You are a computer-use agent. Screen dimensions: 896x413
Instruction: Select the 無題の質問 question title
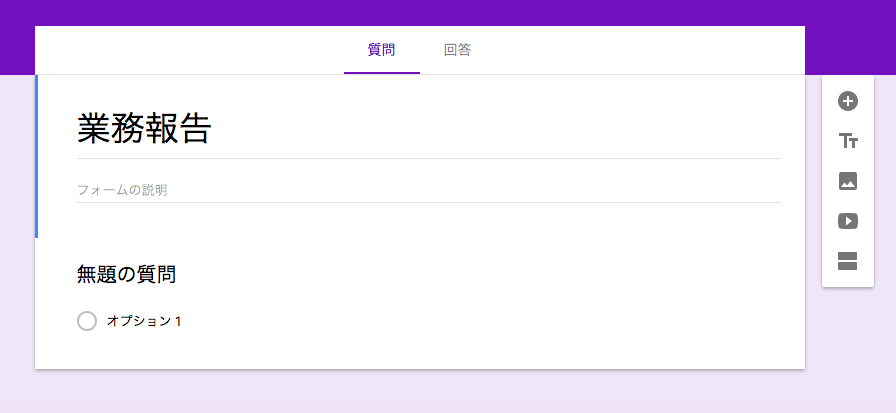[x=126, y=275]
